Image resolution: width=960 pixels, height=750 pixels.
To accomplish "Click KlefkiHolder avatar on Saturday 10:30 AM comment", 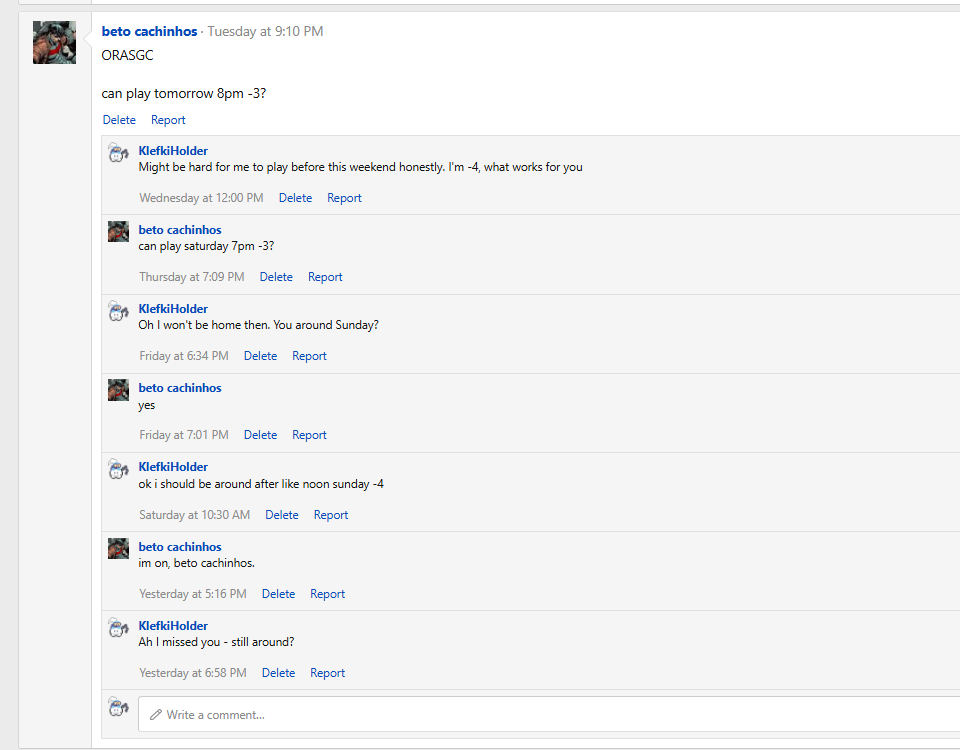I will [118, 469].
